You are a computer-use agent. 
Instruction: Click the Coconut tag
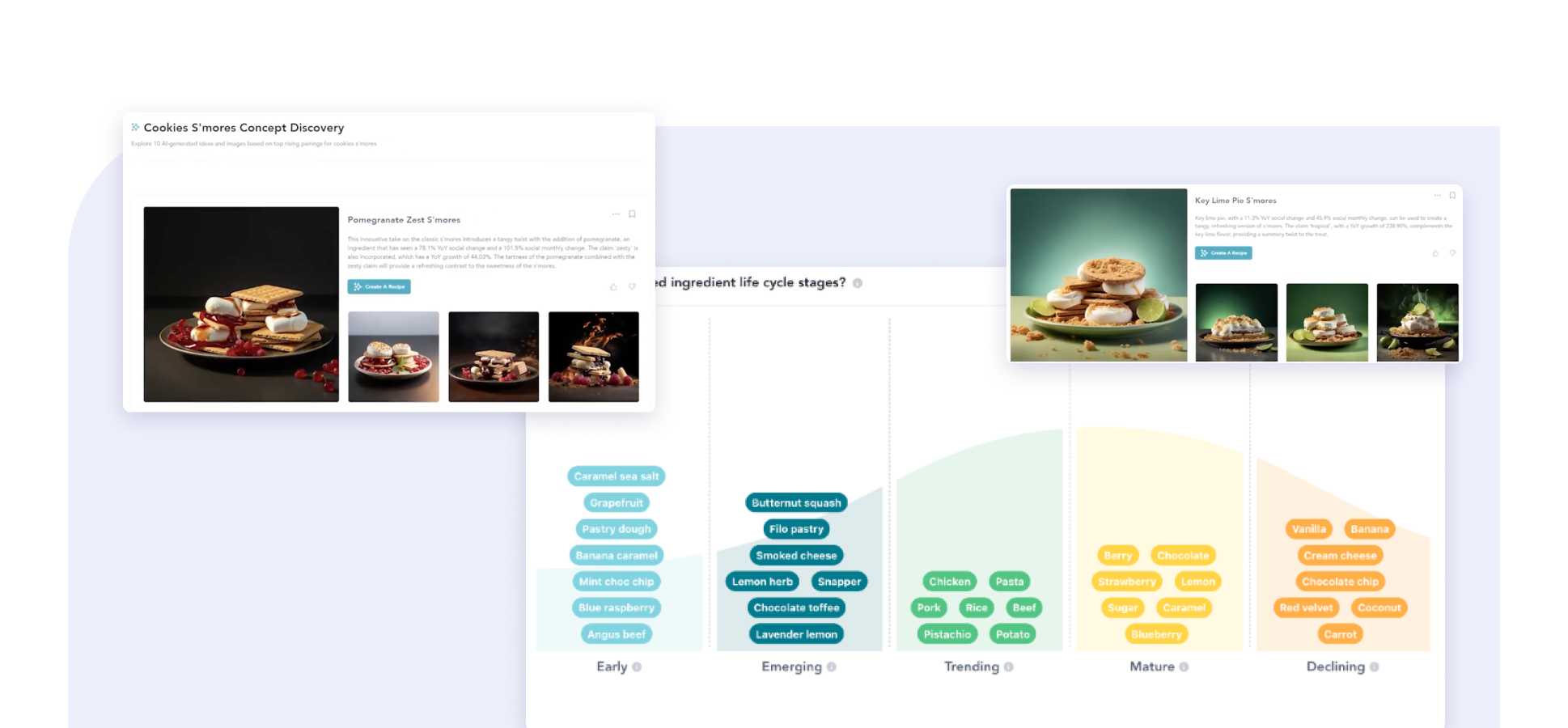coord(1379,607)
